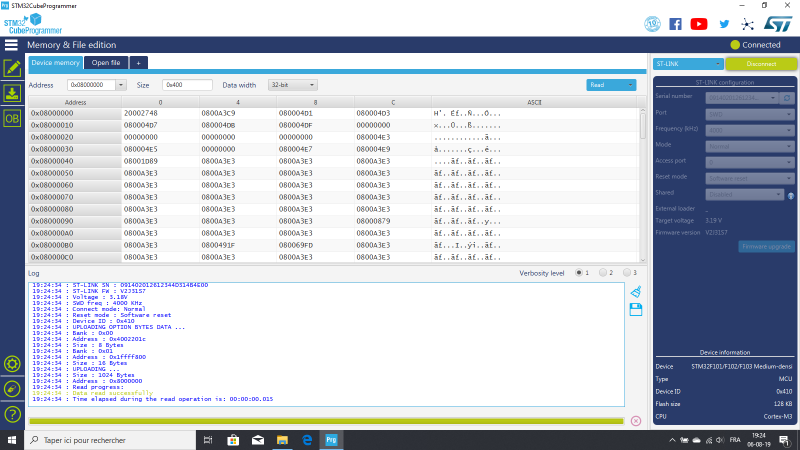Clear the log with the broom icon
Image resolution: width=800 pixels, height=450 pixels.
point(635,291)
